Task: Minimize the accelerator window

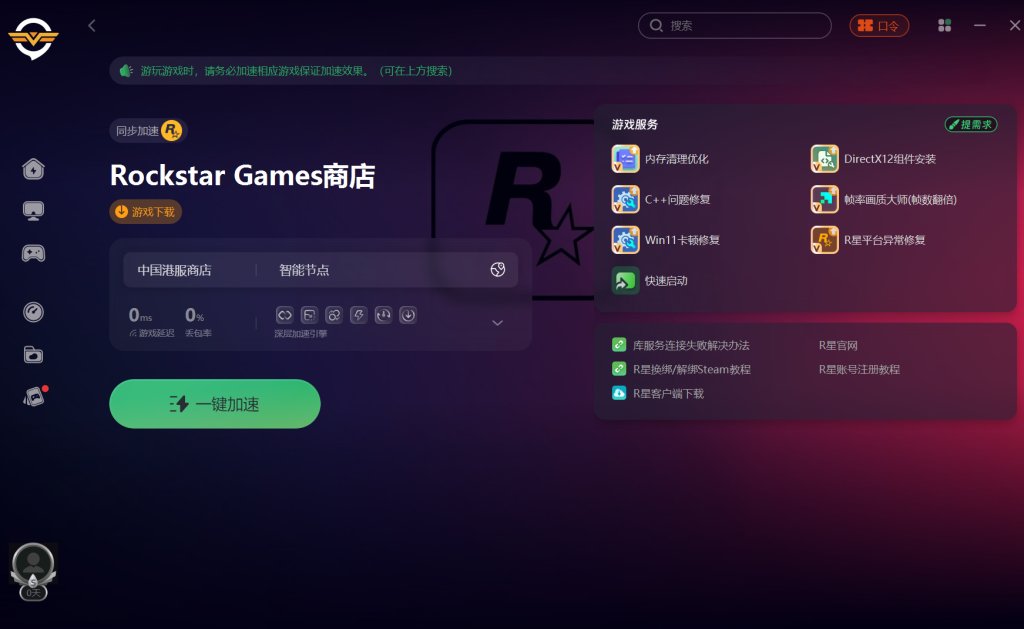Action: tap(980, 25)
